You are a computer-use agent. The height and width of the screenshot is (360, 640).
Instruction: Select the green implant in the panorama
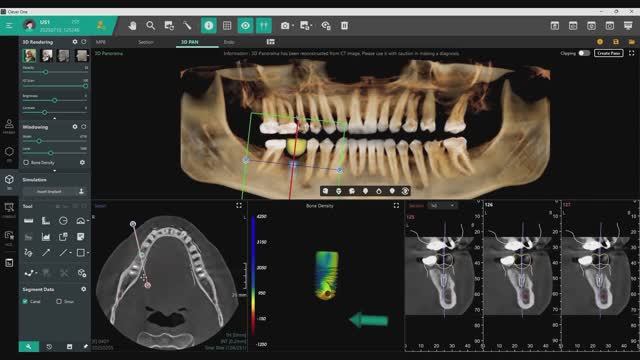pos(296,147)
